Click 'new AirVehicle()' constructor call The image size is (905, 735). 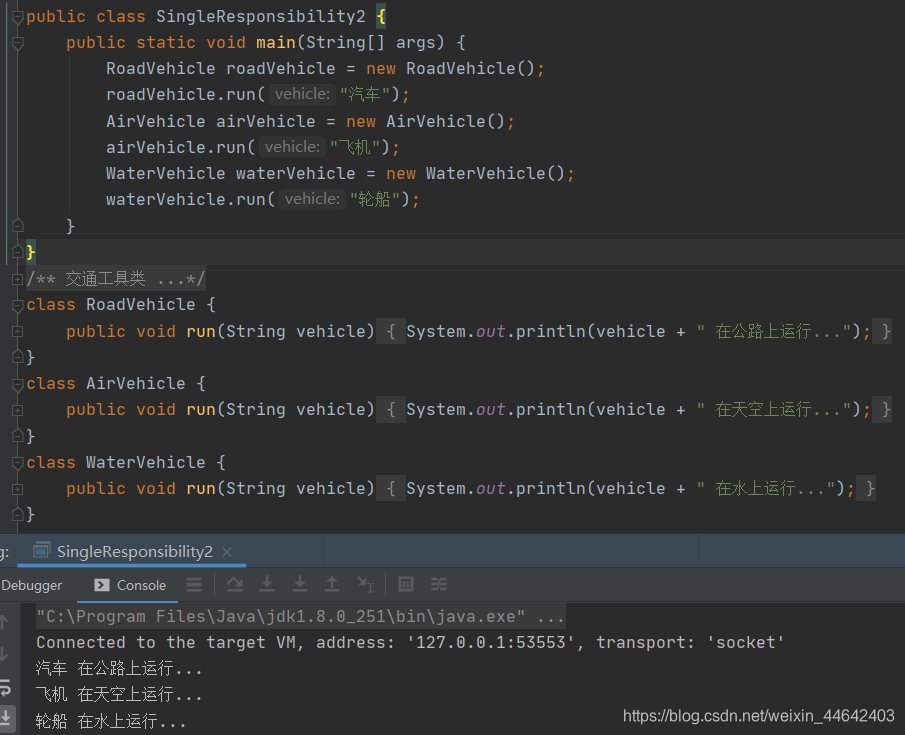click(x=425, y=121)
